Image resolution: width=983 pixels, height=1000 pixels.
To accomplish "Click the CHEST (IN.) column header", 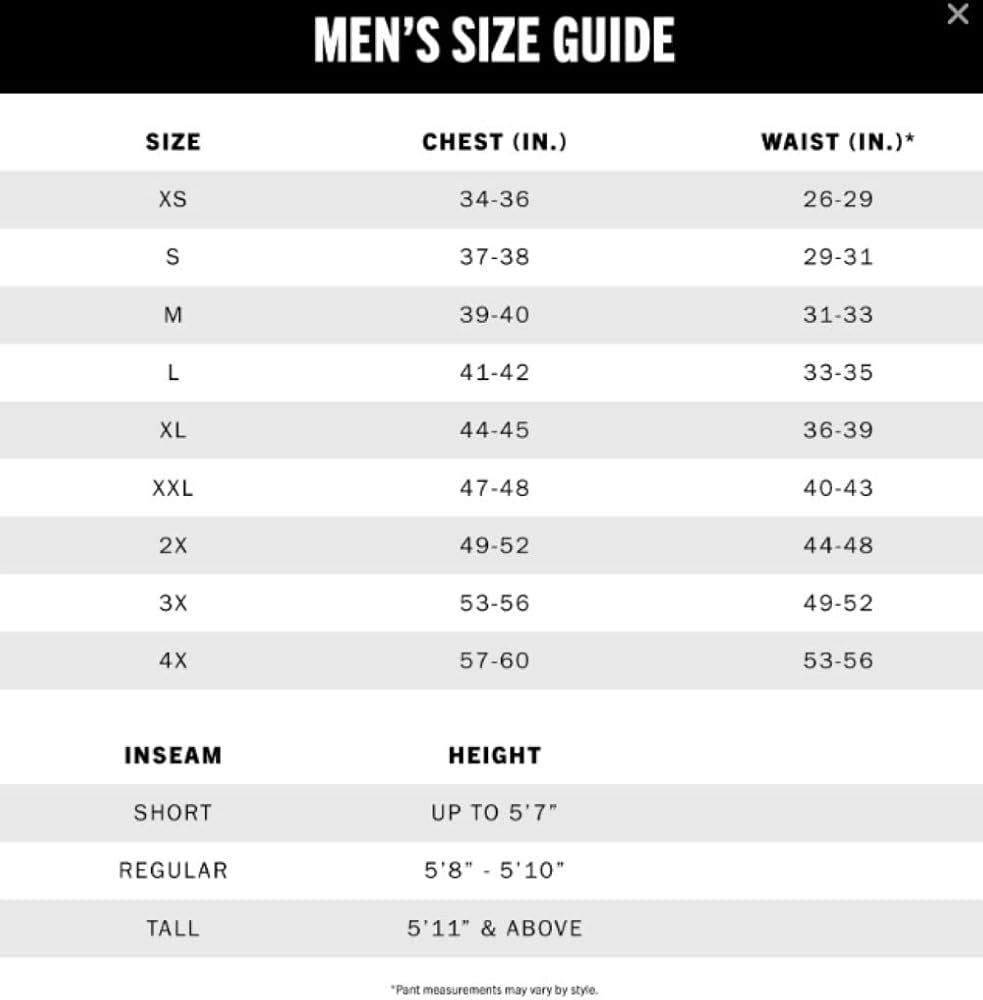I will pos(494,142).
